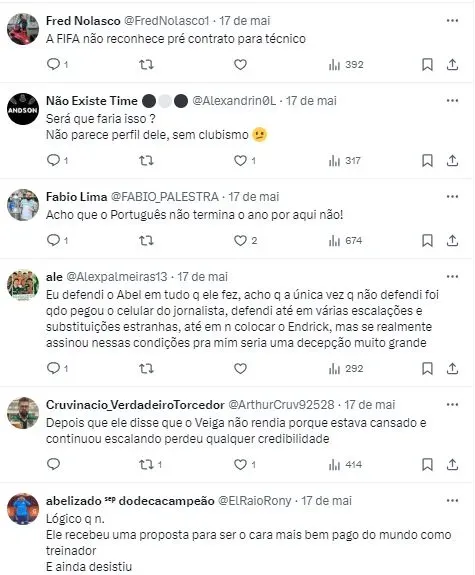475x575 pixels.
Task: Retweet ale's tweet about Abel
Action: 146,369
